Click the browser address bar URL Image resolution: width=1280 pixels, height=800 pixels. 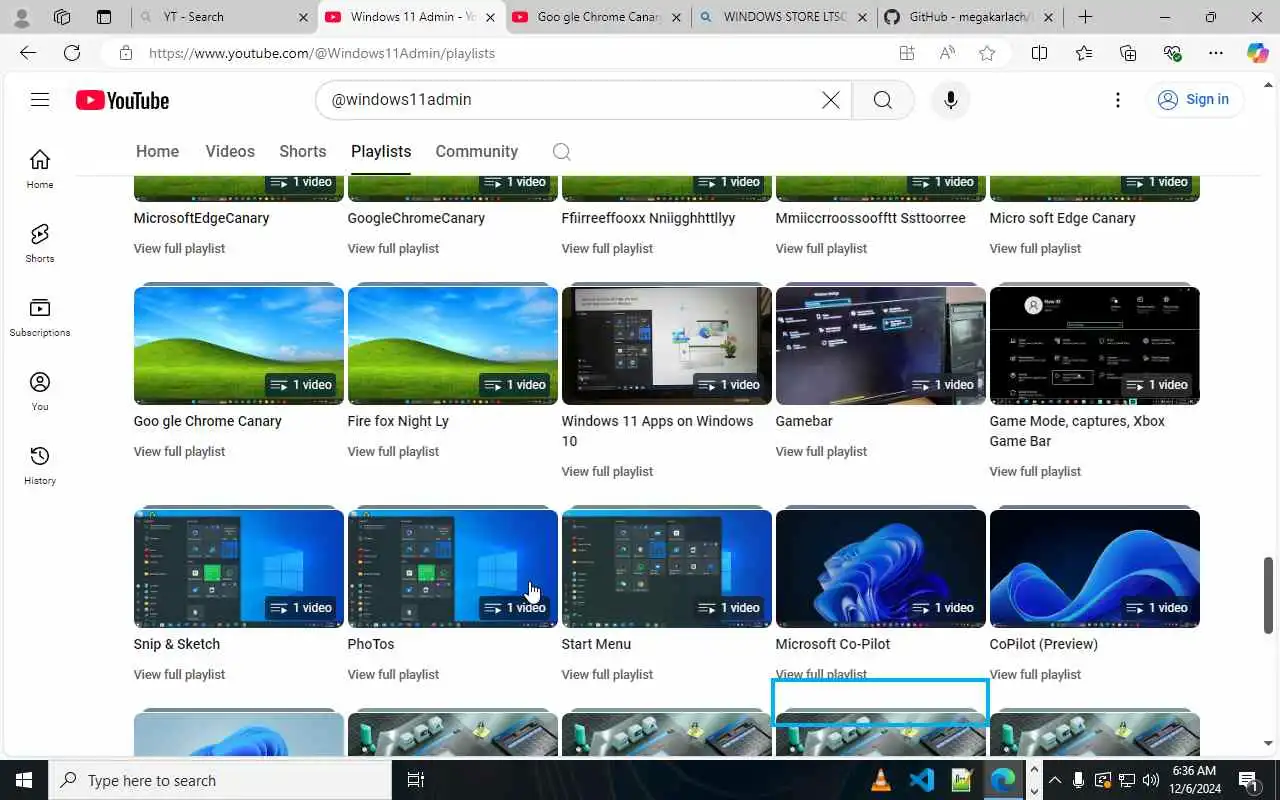pos(322,53)
